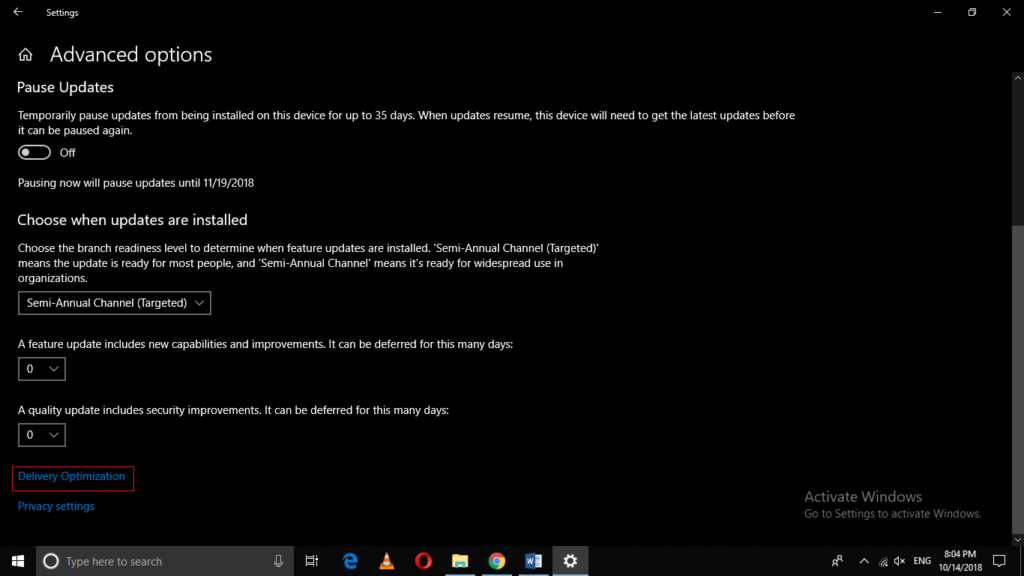Restore down the Settings window
This screenshot has height=576, width=1024.
pyautogui.click(x=972, y=12)
